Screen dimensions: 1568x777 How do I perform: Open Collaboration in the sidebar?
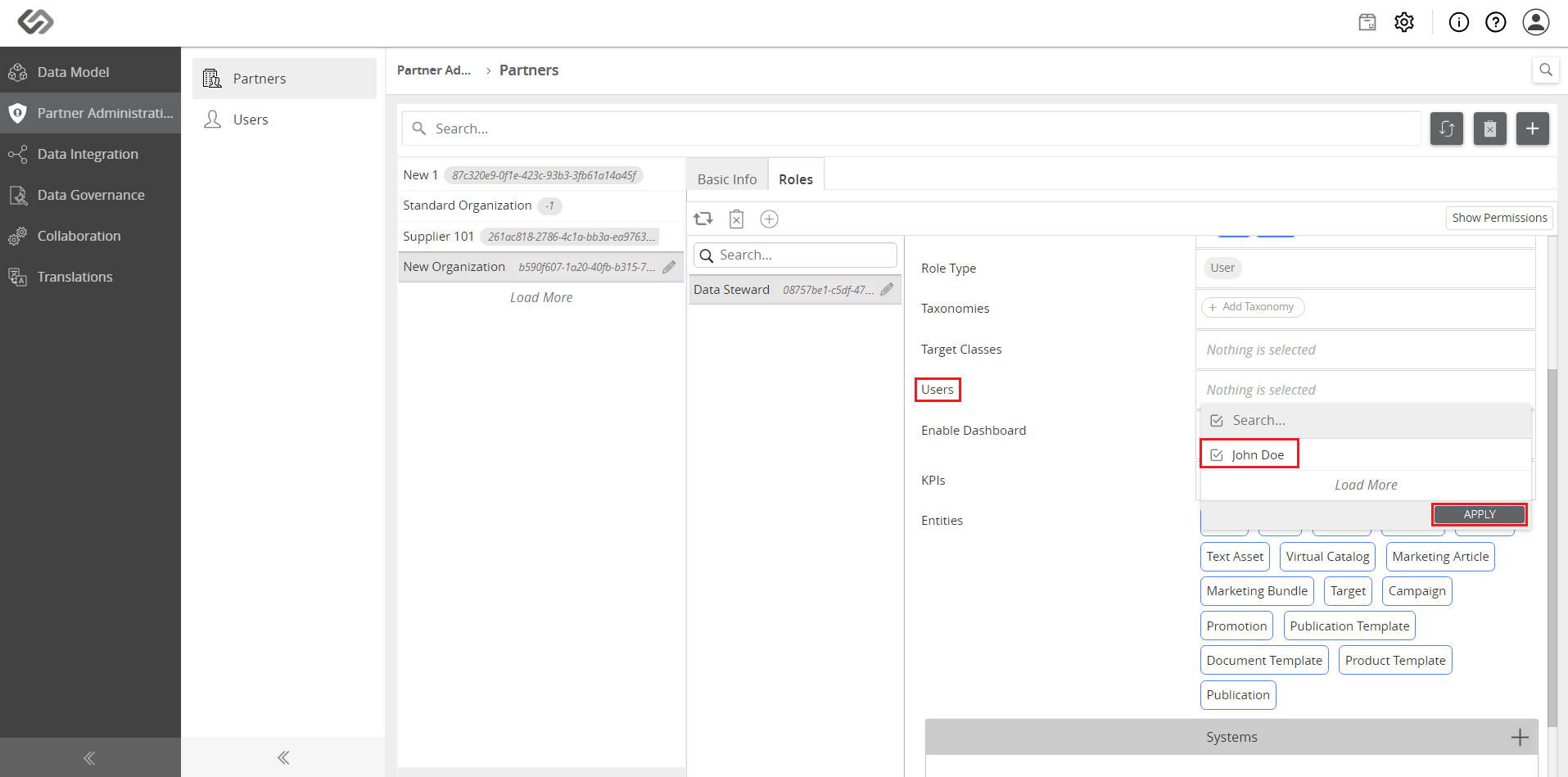90,236
